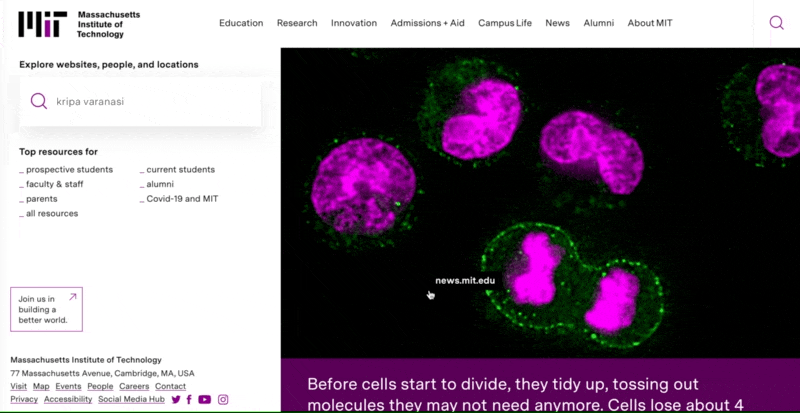
Task: Open MIT's YouTube channel
Action: click(x=204, y=399)
